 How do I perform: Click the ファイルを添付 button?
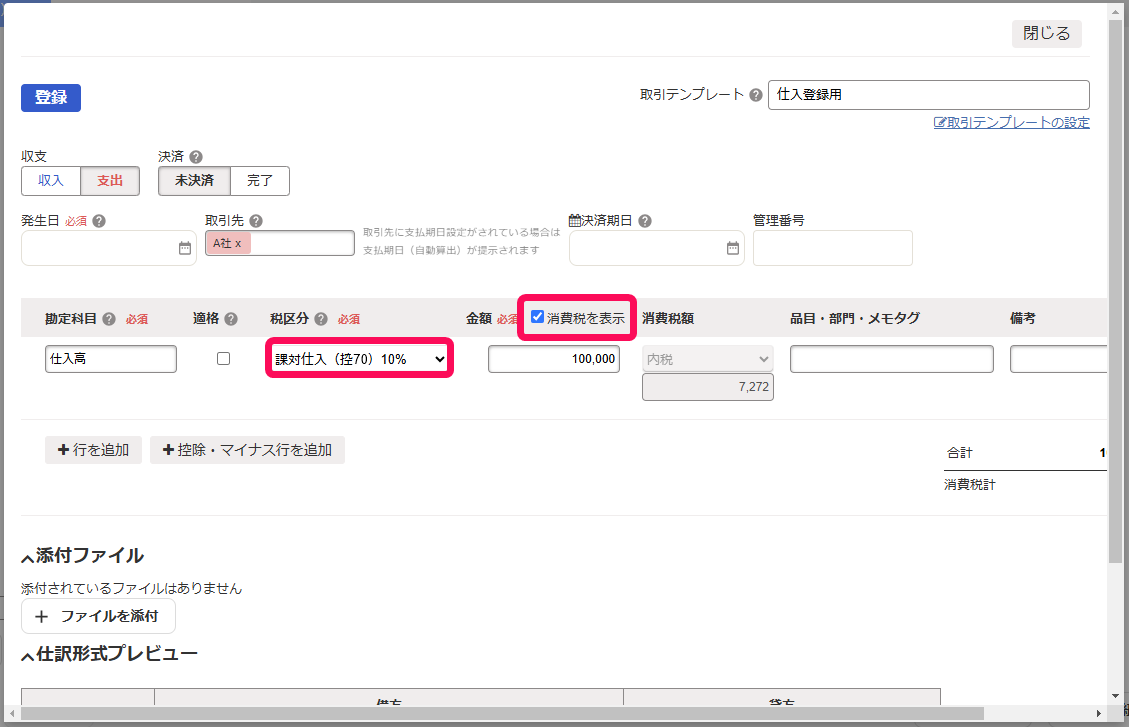(99, 616)
